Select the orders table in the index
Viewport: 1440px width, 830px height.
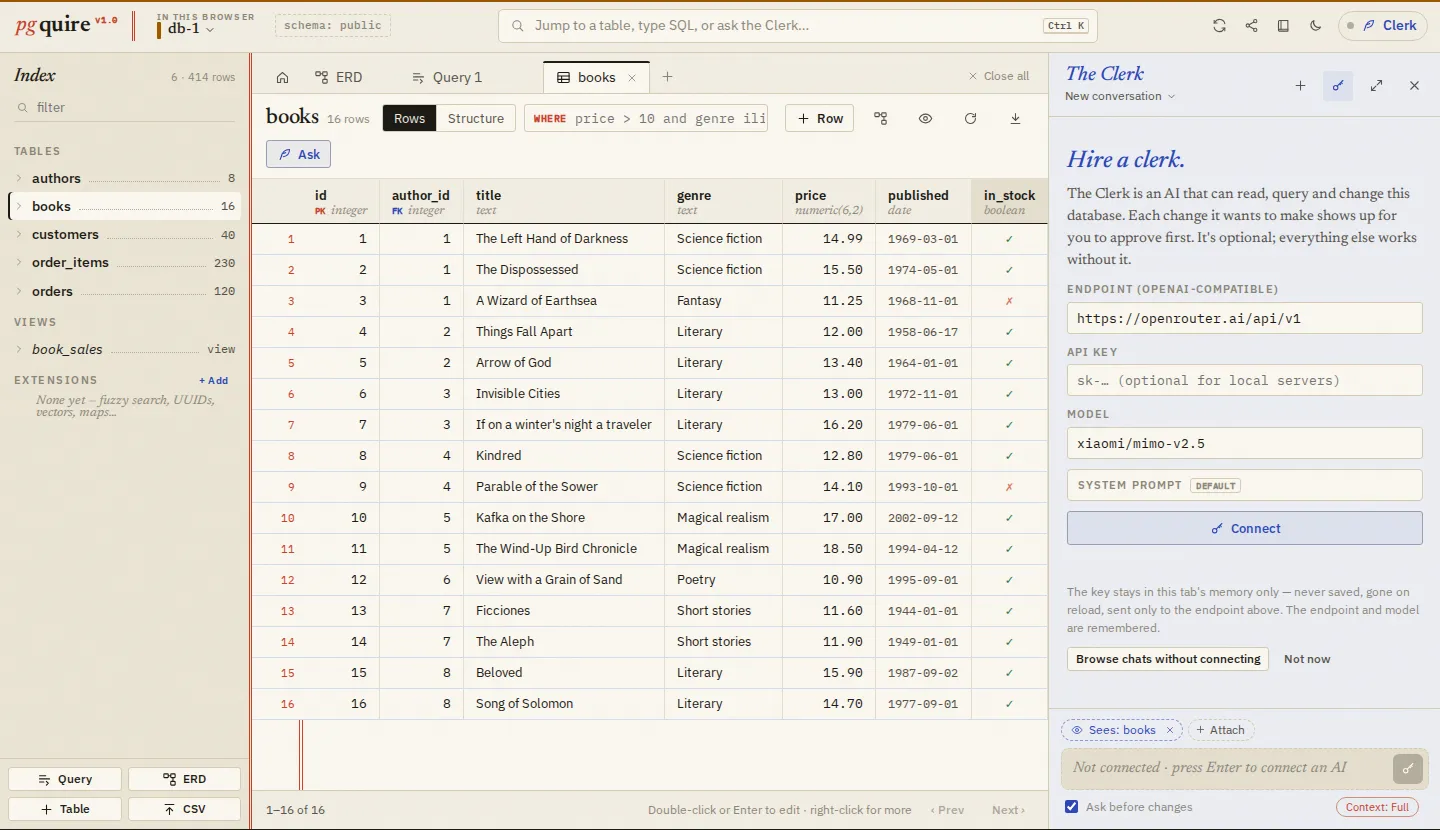tap(125, 291)
